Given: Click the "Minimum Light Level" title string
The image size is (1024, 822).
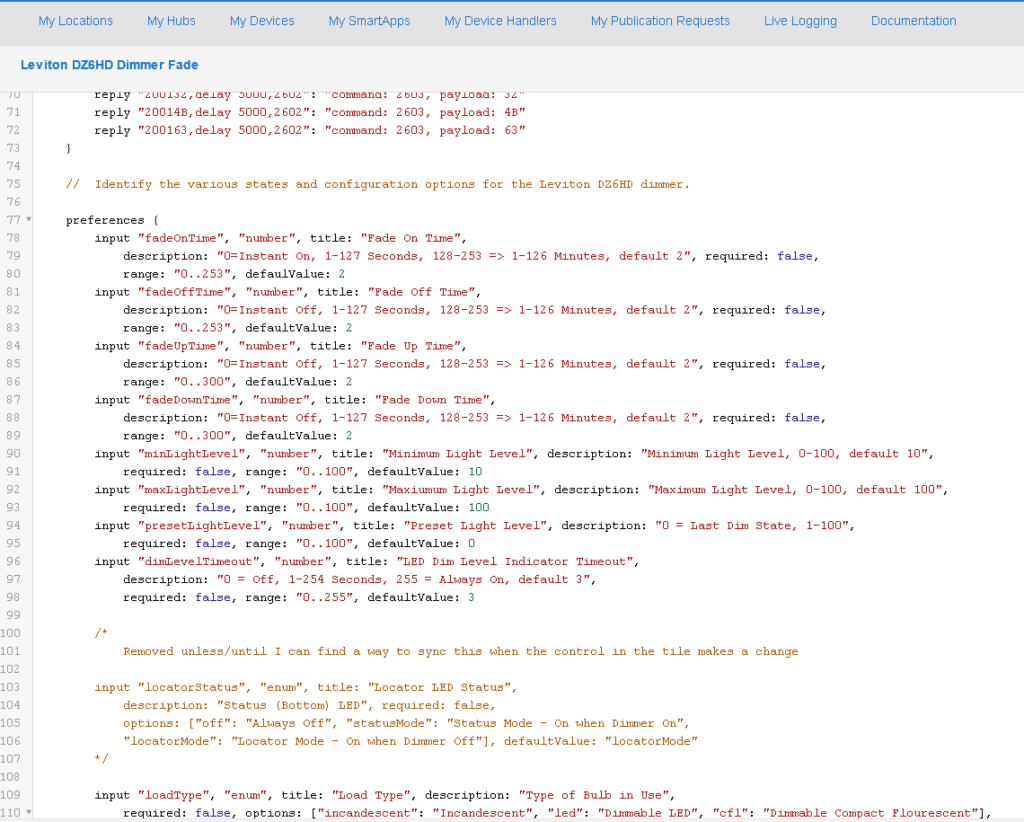Looking at the screenshot, I should (457, 454).
